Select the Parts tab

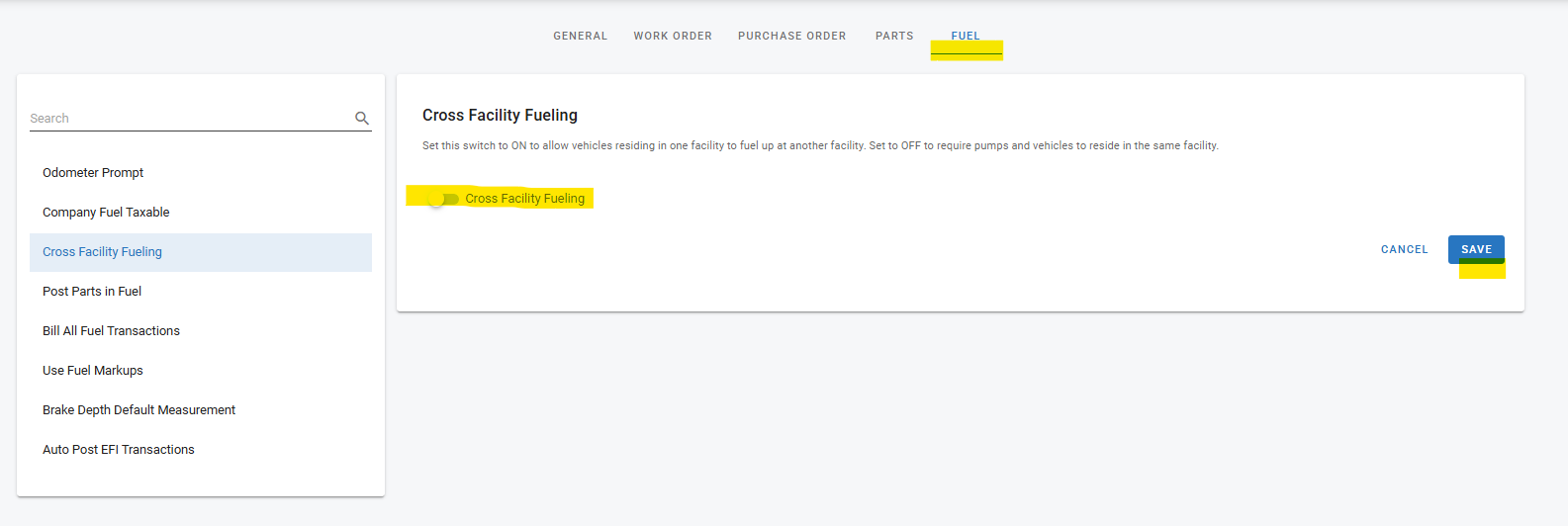click(x=894, y=36)
